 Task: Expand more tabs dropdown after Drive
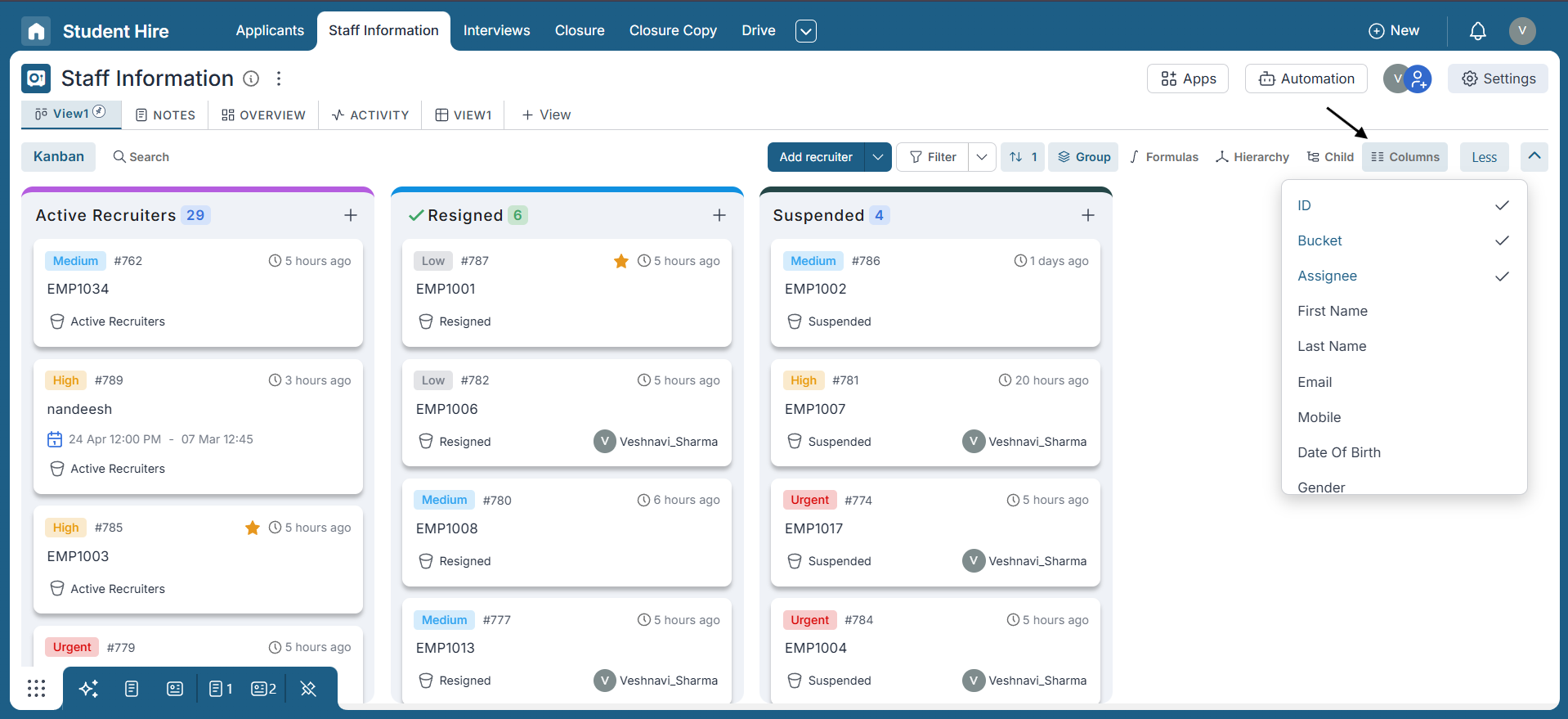point(806,31)
